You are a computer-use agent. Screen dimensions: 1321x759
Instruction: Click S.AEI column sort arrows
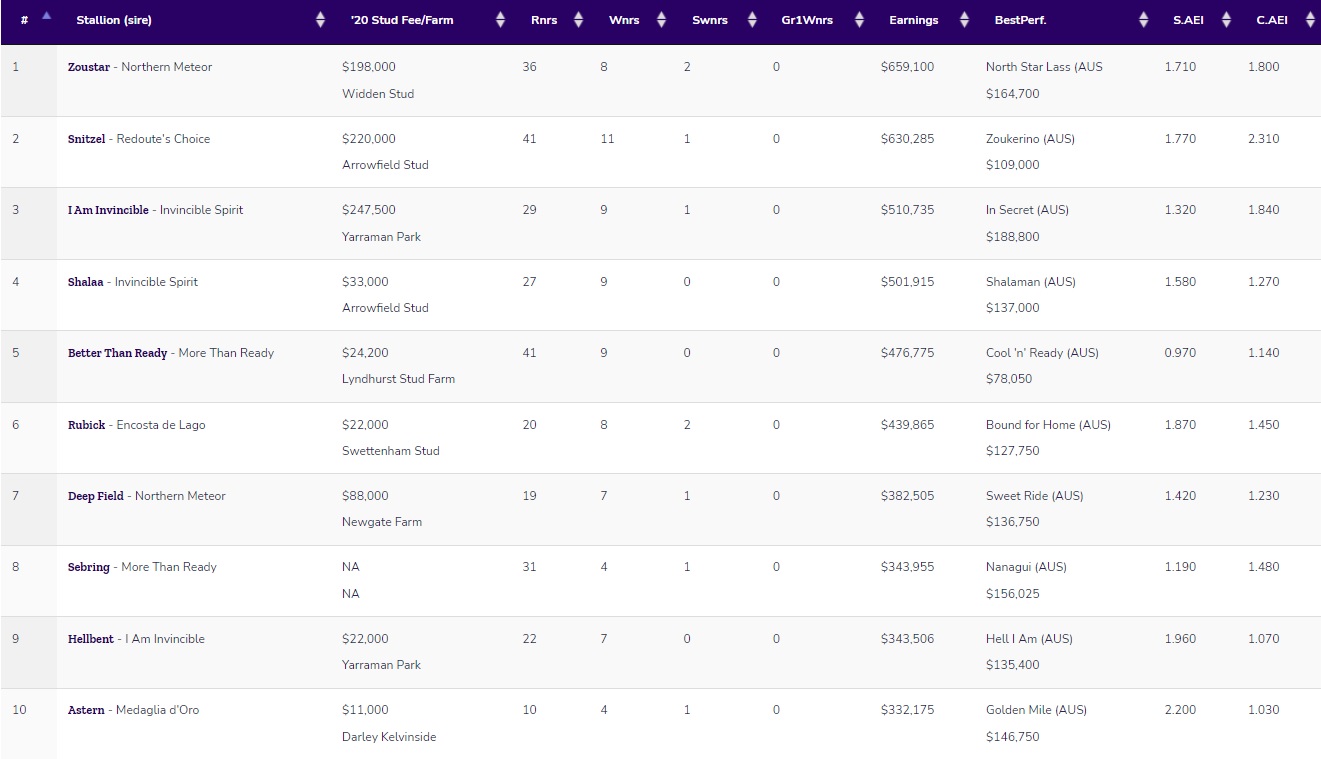(1226, 20)
